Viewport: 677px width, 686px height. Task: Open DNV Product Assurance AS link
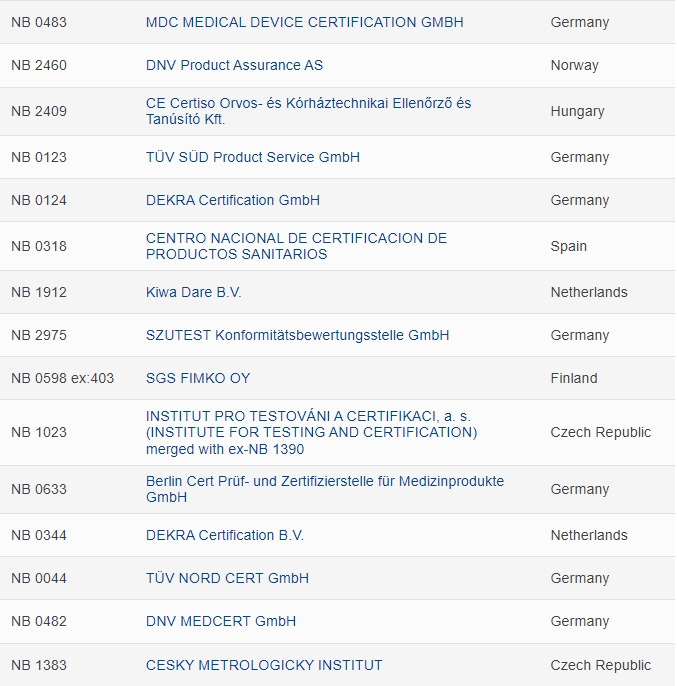pos(234,65)
